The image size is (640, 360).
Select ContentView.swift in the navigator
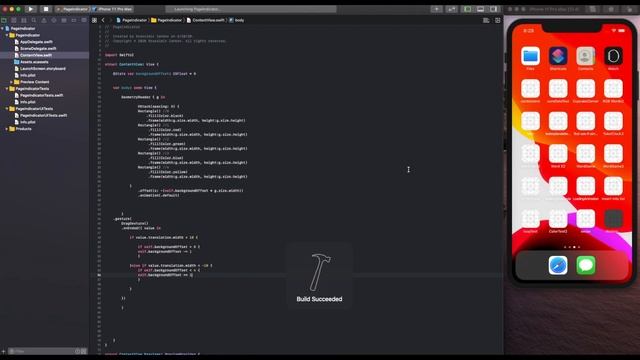[x=44, y=55]
